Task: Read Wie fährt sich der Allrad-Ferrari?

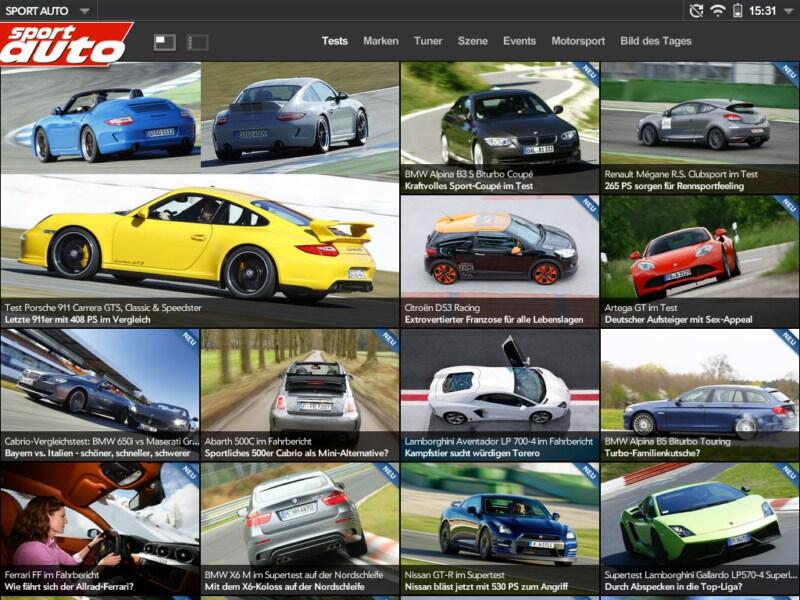Action: (69, 587)
